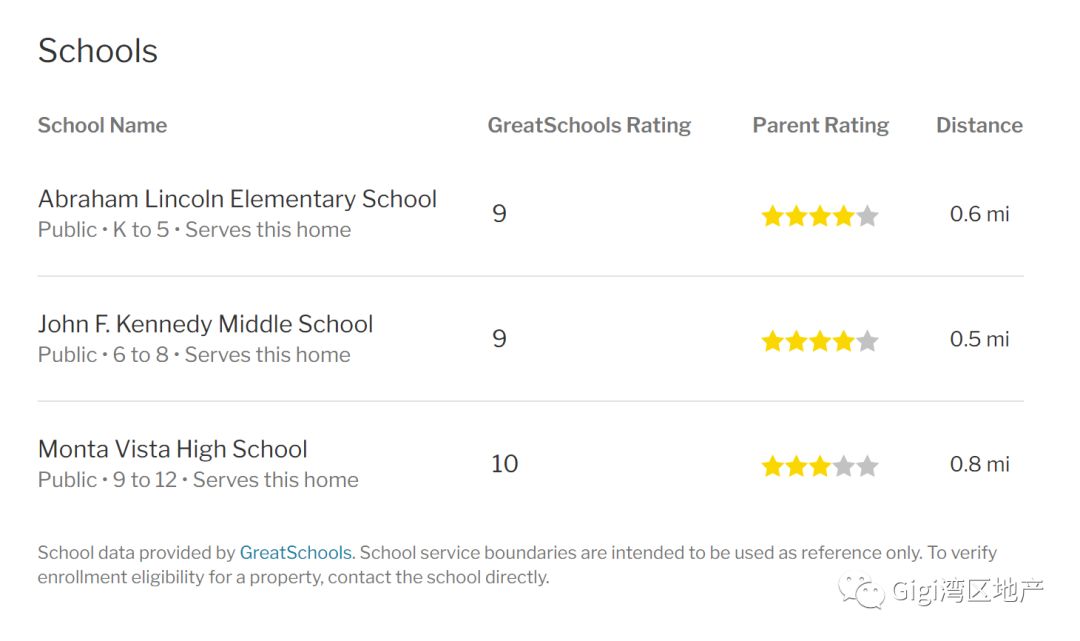Open Monta Vista High School details
Image resolution: width=1080 pixels, height=641 pixels.
click(172, 450)
